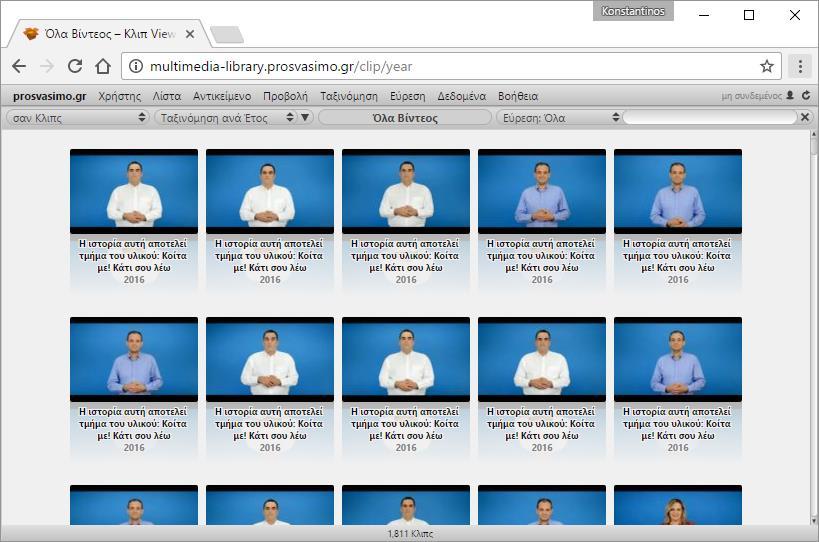Click the Όλα Βίντεος title button
This screenshot has height=542, width=819.
[x=405, y=117]
